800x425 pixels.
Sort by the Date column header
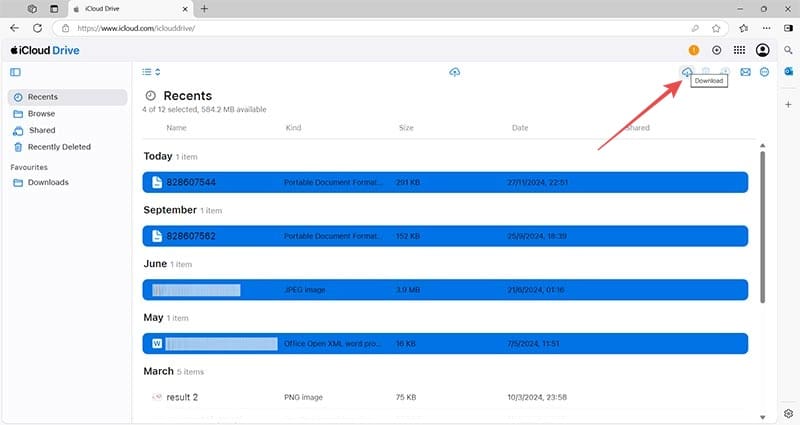pos(520,128)
